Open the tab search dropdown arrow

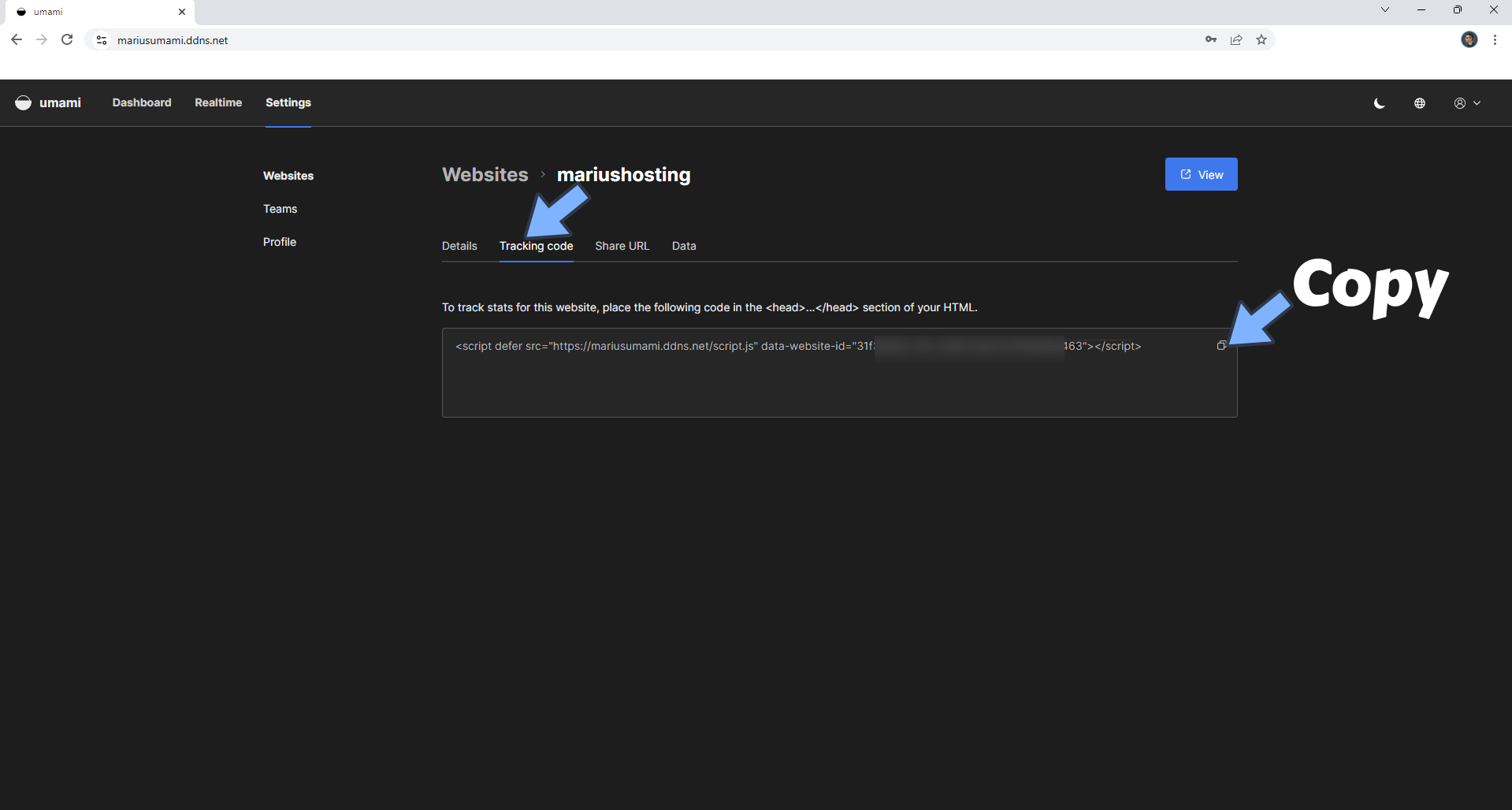click(x=1385, y=9)
